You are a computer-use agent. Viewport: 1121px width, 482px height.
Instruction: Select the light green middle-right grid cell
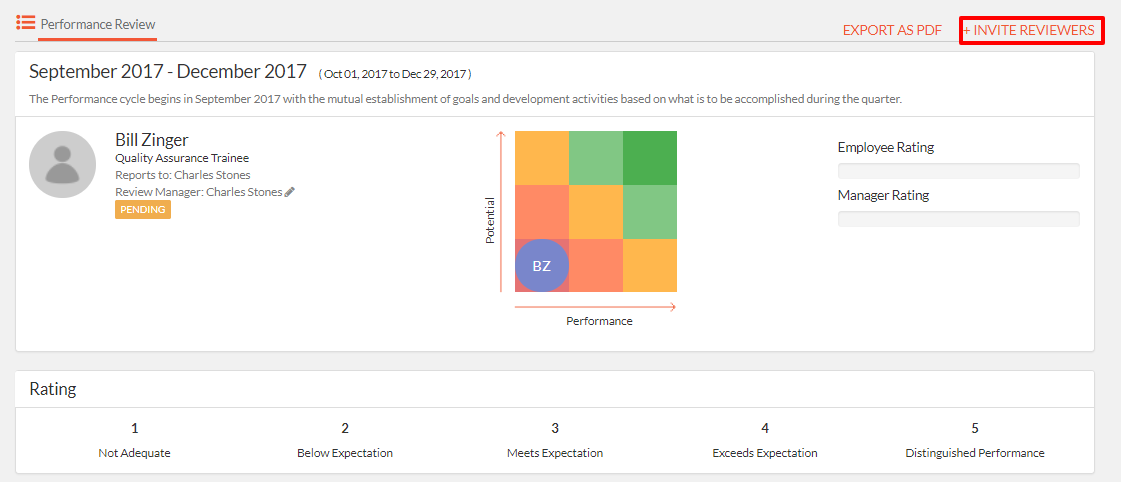(650, 212)
